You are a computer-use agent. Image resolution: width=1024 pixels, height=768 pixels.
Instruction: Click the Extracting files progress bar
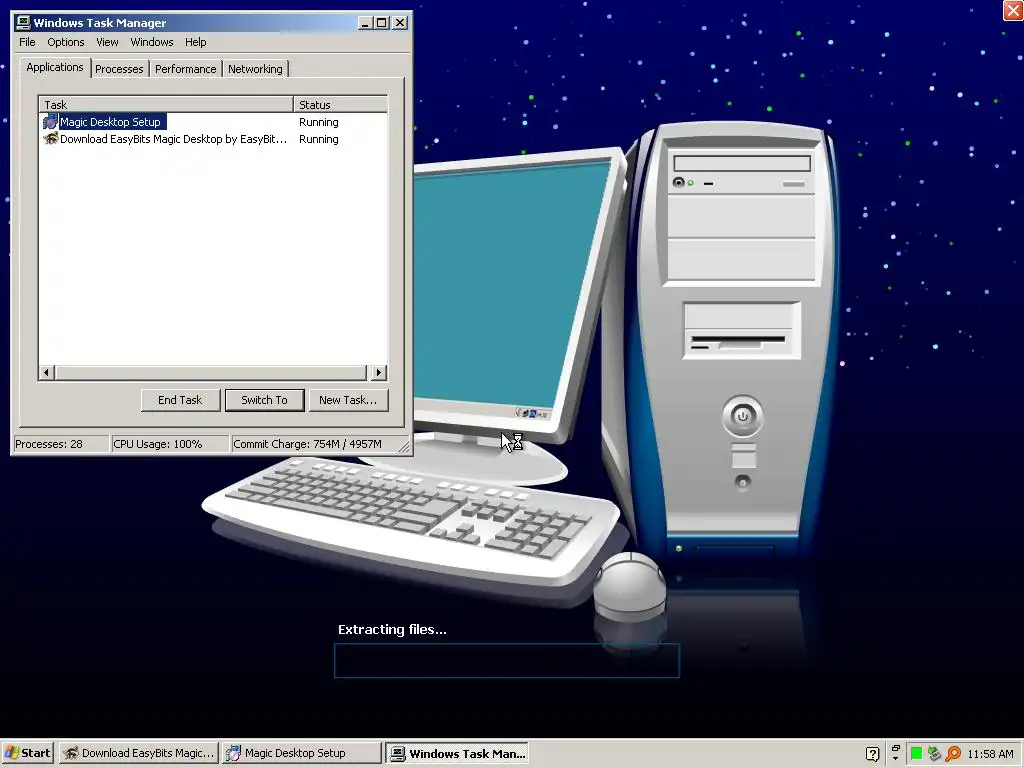coord(507,660)
